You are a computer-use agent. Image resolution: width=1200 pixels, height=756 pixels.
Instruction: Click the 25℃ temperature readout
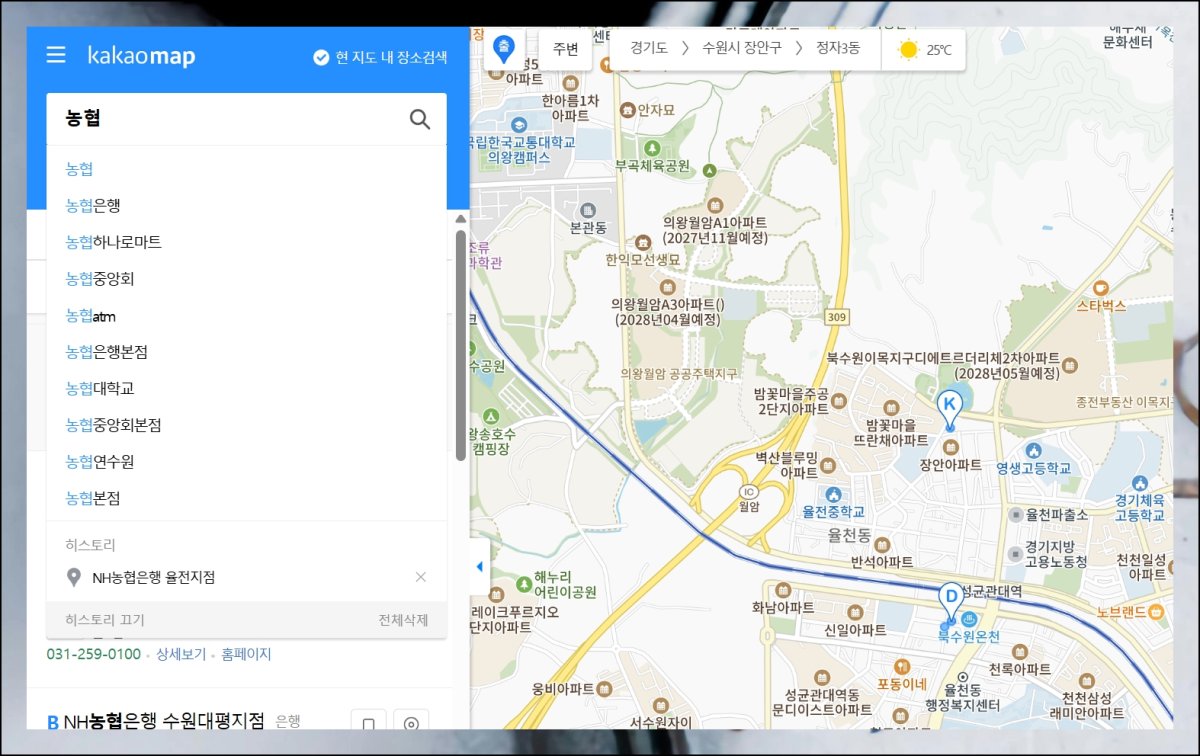pos(939,49)
